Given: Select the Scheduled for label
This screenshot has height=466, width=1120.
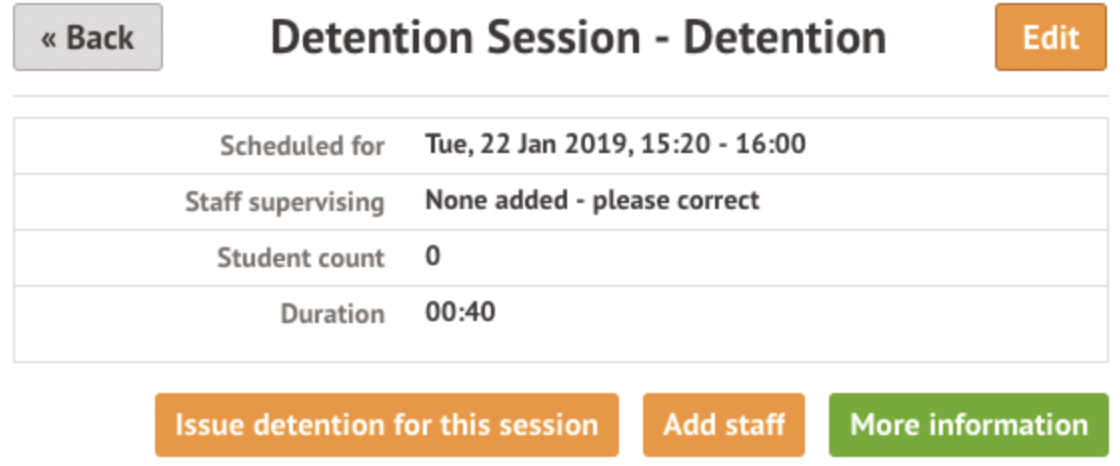Looking at the screenshot, I should coord(302,146).
